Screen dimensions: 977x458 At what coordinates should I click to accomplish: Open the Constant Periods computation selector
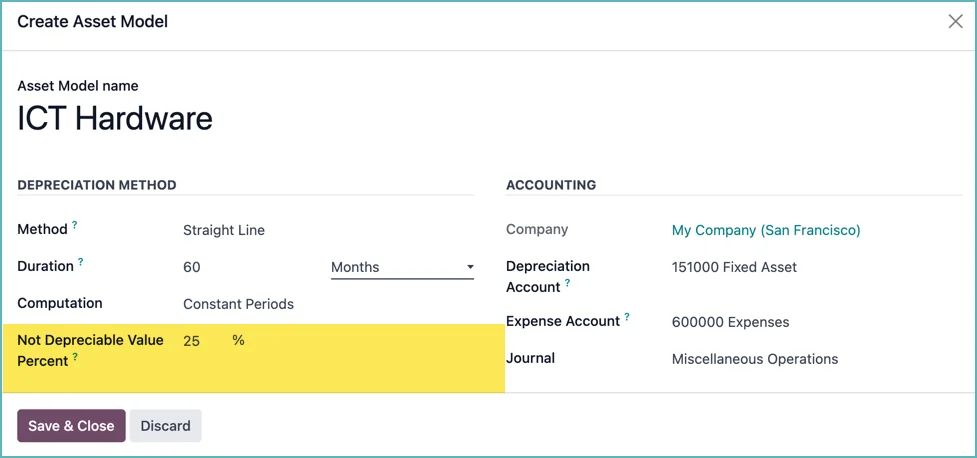click(328, 305)
